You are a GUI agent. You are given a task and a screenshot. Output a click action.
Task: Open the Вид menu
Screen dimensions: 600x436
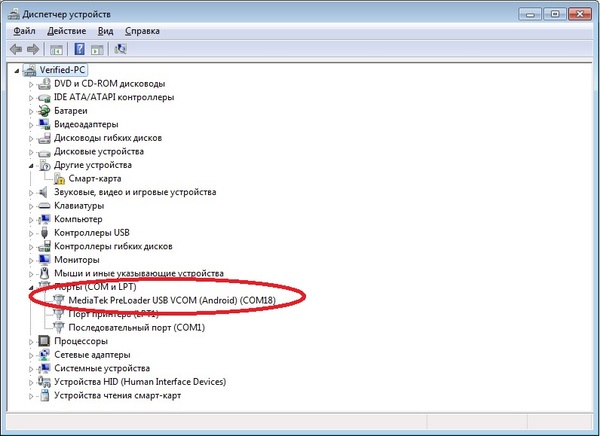click(106, 31)
